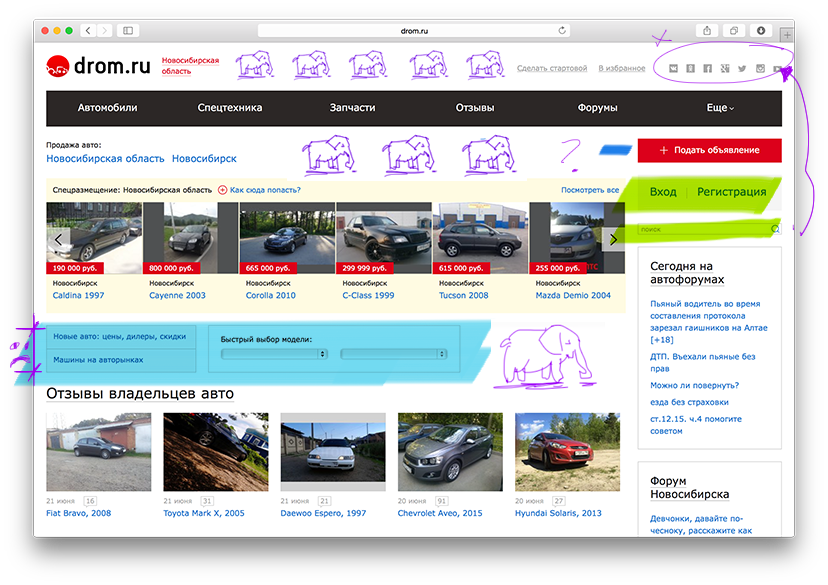This screenshot has width=828, height=585.
Task: Toggle the Safari sidebar button
Action: 128,31
